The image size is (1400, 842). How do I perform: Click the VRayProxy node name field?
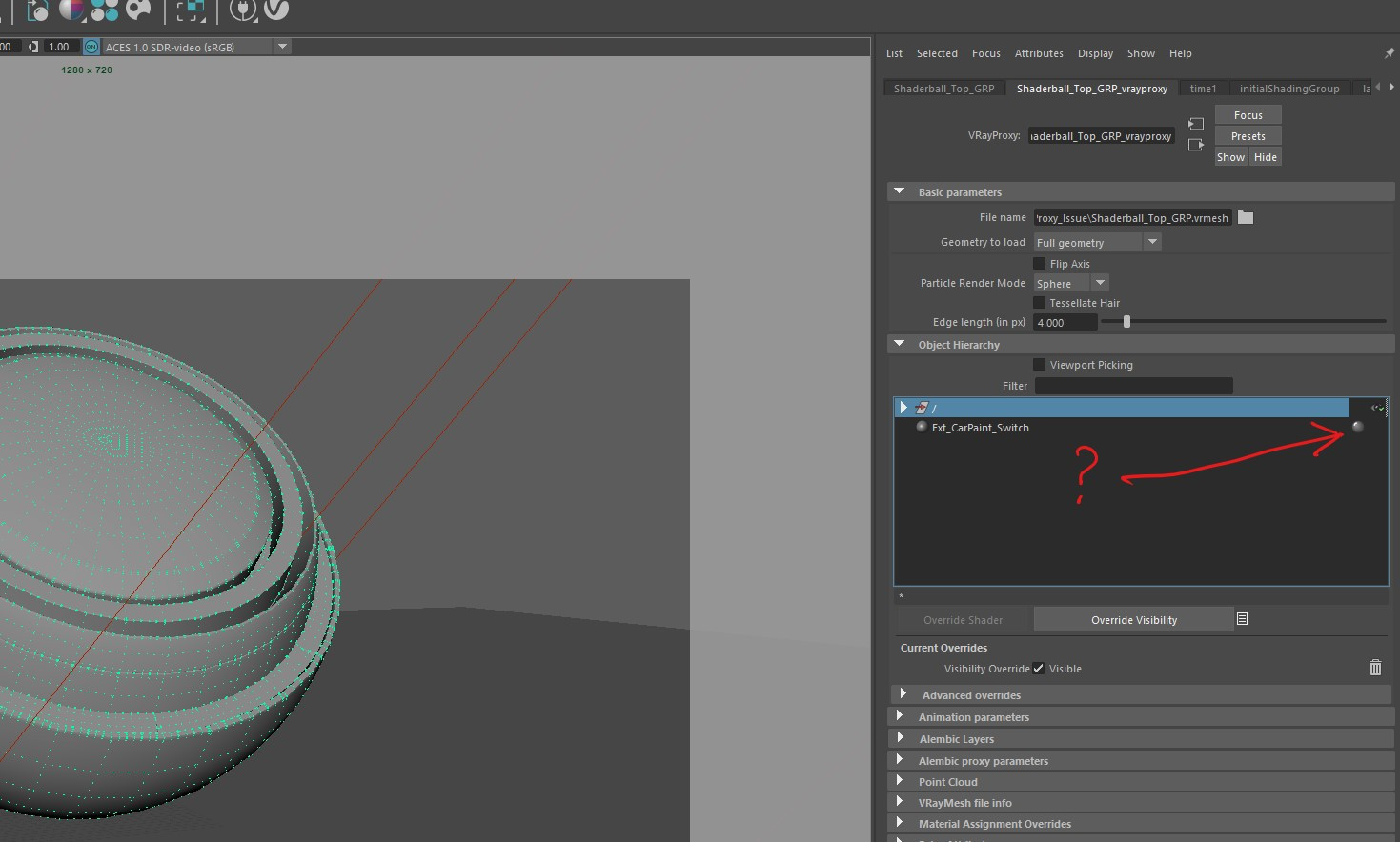point(1101,136)
